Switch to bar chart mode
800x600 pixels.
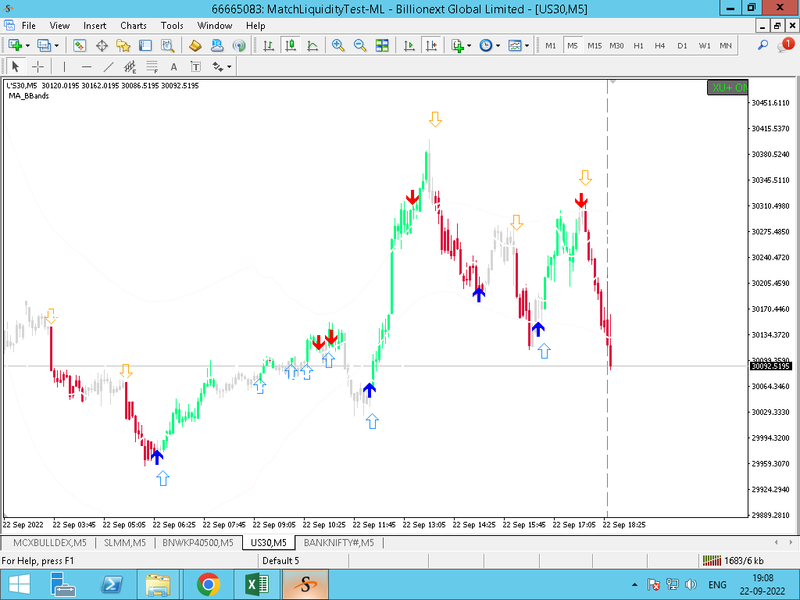coord(268,45)
